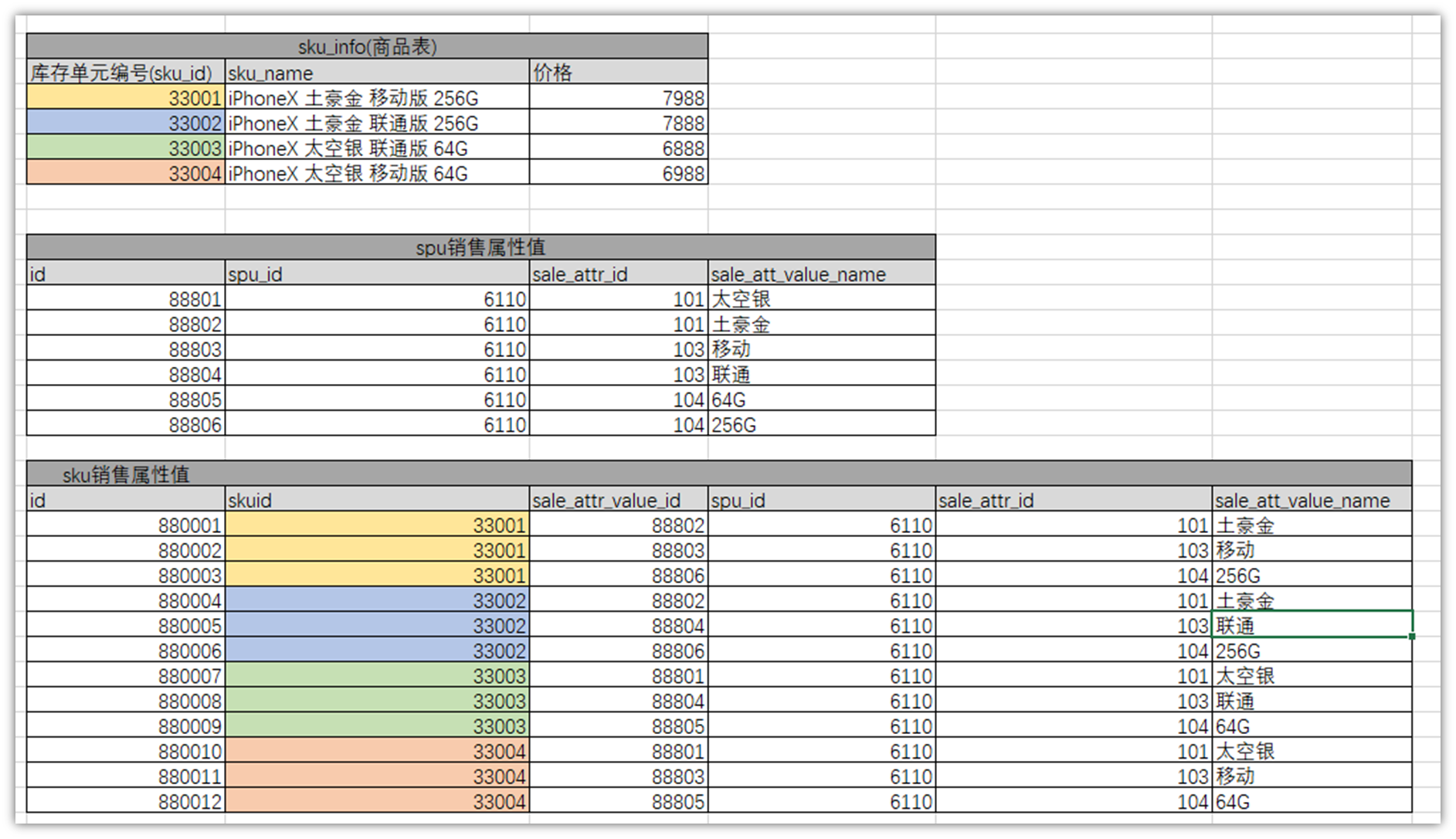Image resolution: width=1456 pixels, height=839 pixels.
Task: Select yellow sku_id cell 33001 in sku_info table
Action: pyautogui.click(x=126, y=97)
